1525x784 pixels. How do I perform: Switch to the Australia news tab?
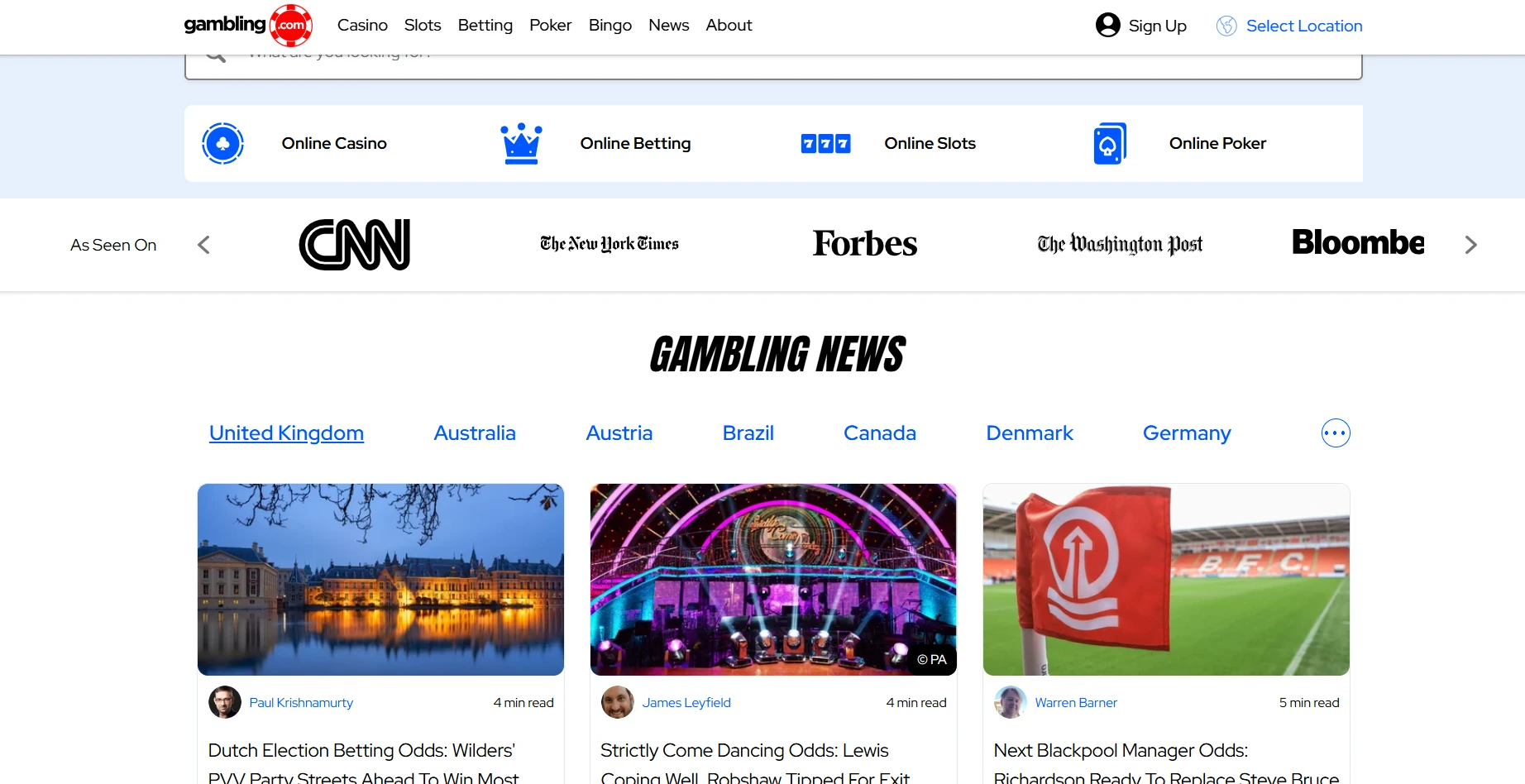coord(475,433)
